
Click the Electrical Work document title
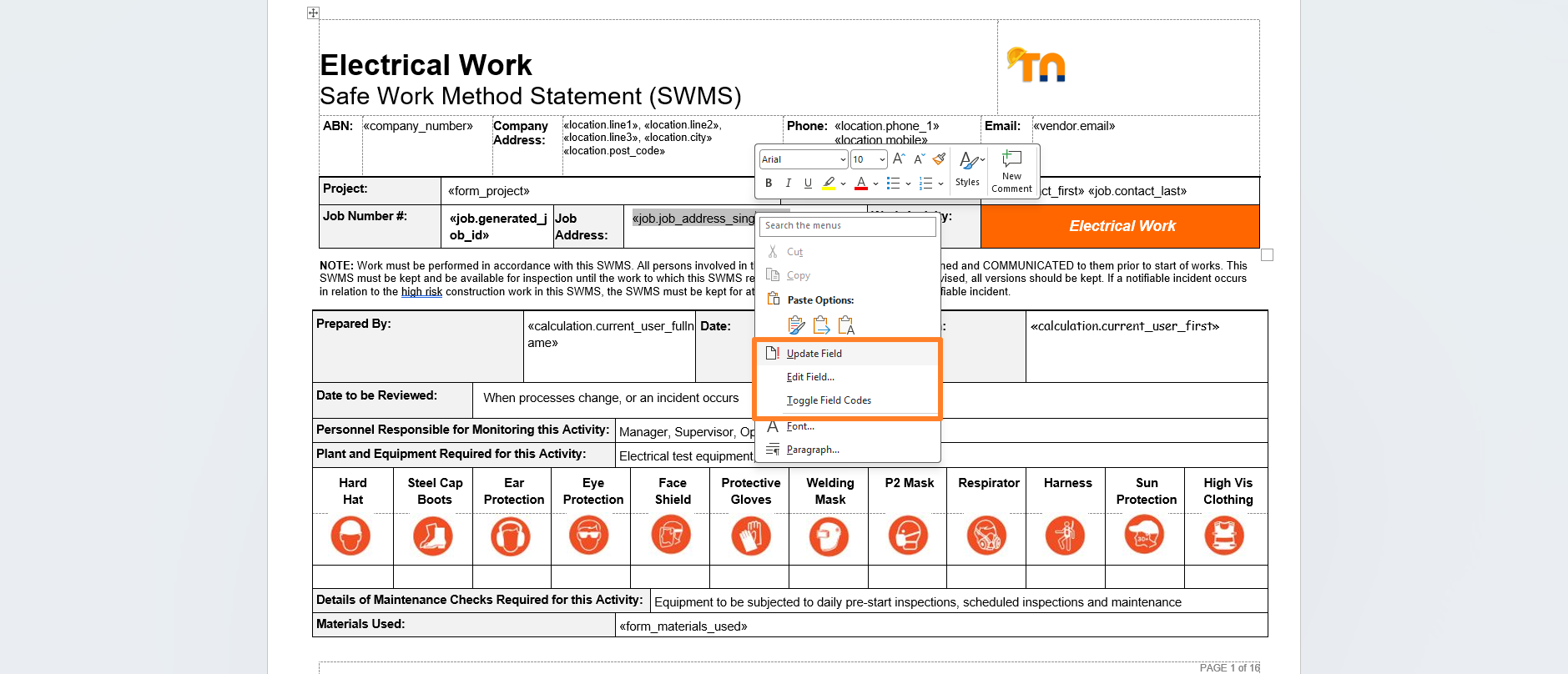[426, 65]
